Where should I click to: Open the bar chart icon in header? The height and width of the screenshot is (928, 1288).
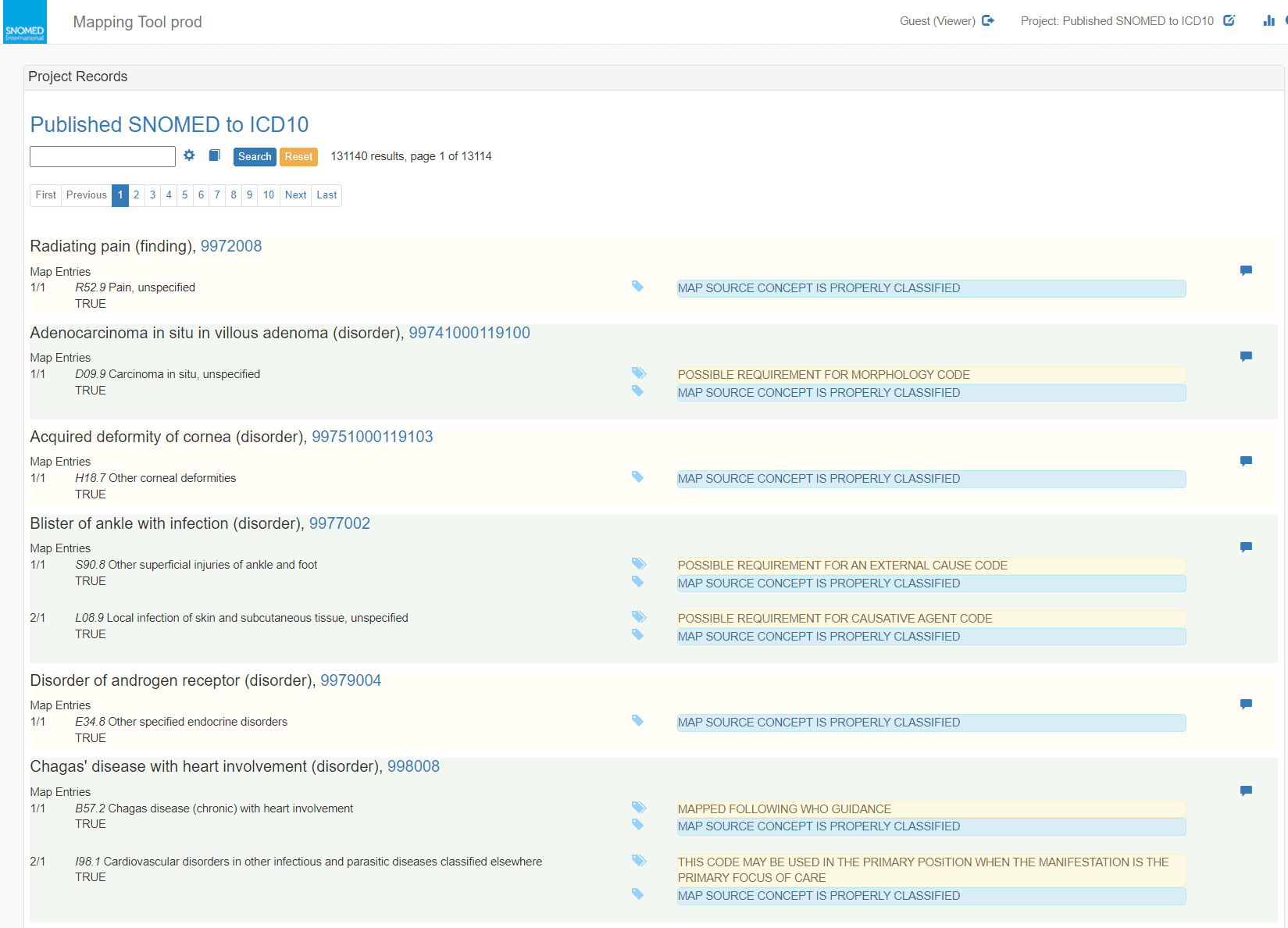pyautogui.click(x=1268, y=21)
